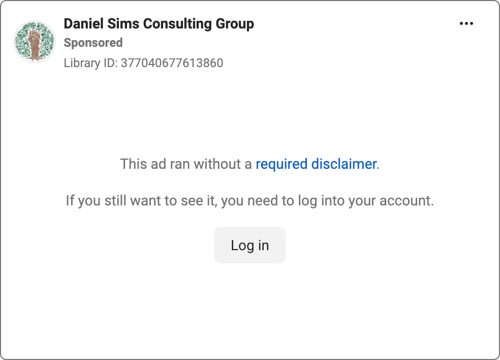The width and height of the screenshot is (500, 360).
Task: Click the word 'disclaimer' in blue
Action: click(x=344, y=164)
